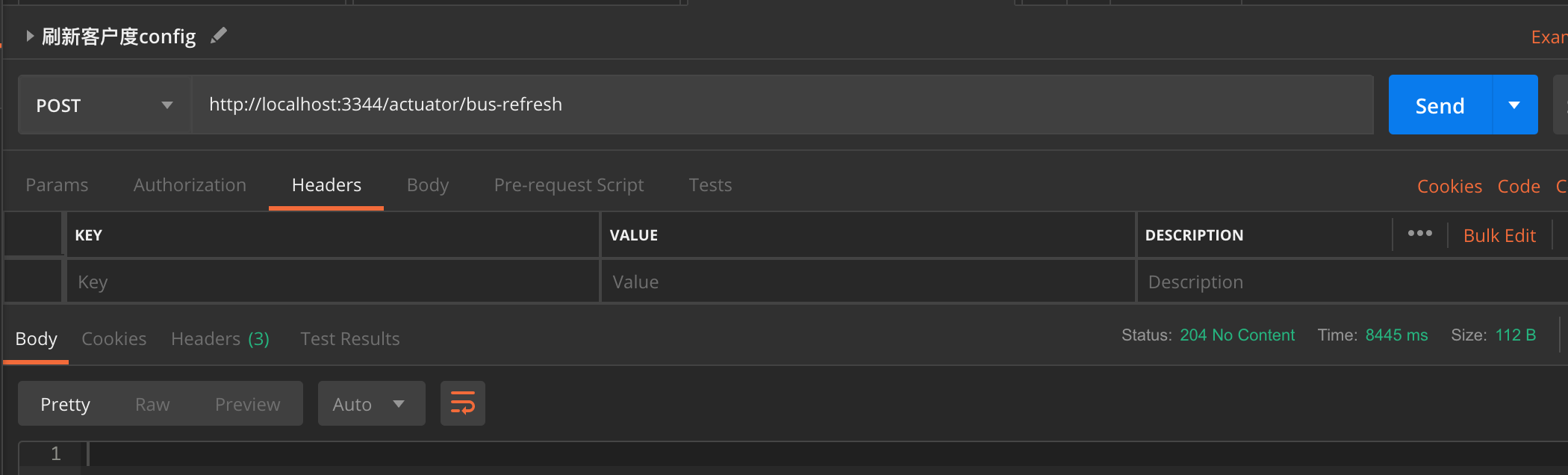Open the Pre-request Script tab
The height and width of the screenshot is (475, 1568).
[568, 185]
